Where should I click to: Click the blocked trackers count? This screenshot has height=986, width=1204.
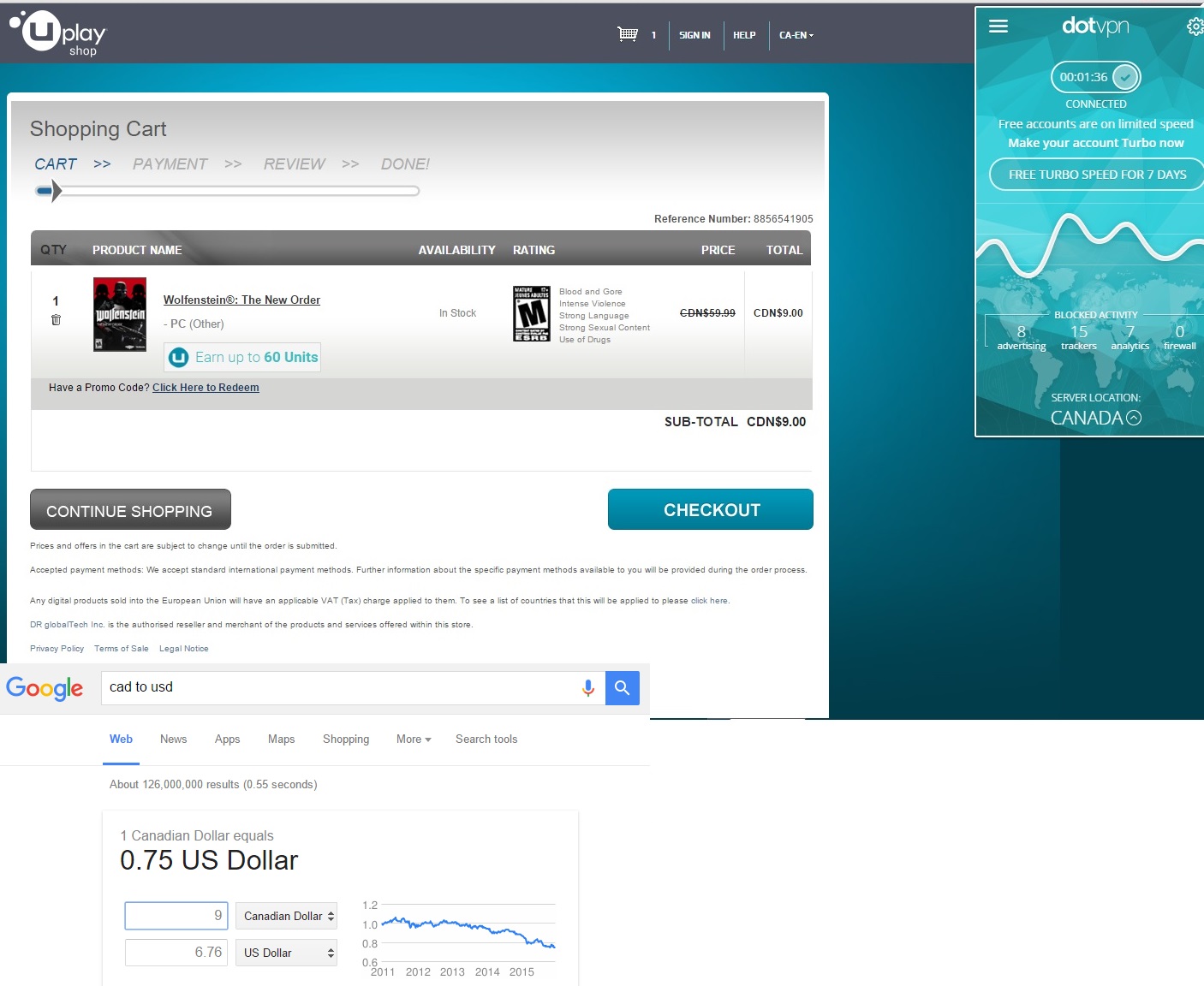[1079, 337]
